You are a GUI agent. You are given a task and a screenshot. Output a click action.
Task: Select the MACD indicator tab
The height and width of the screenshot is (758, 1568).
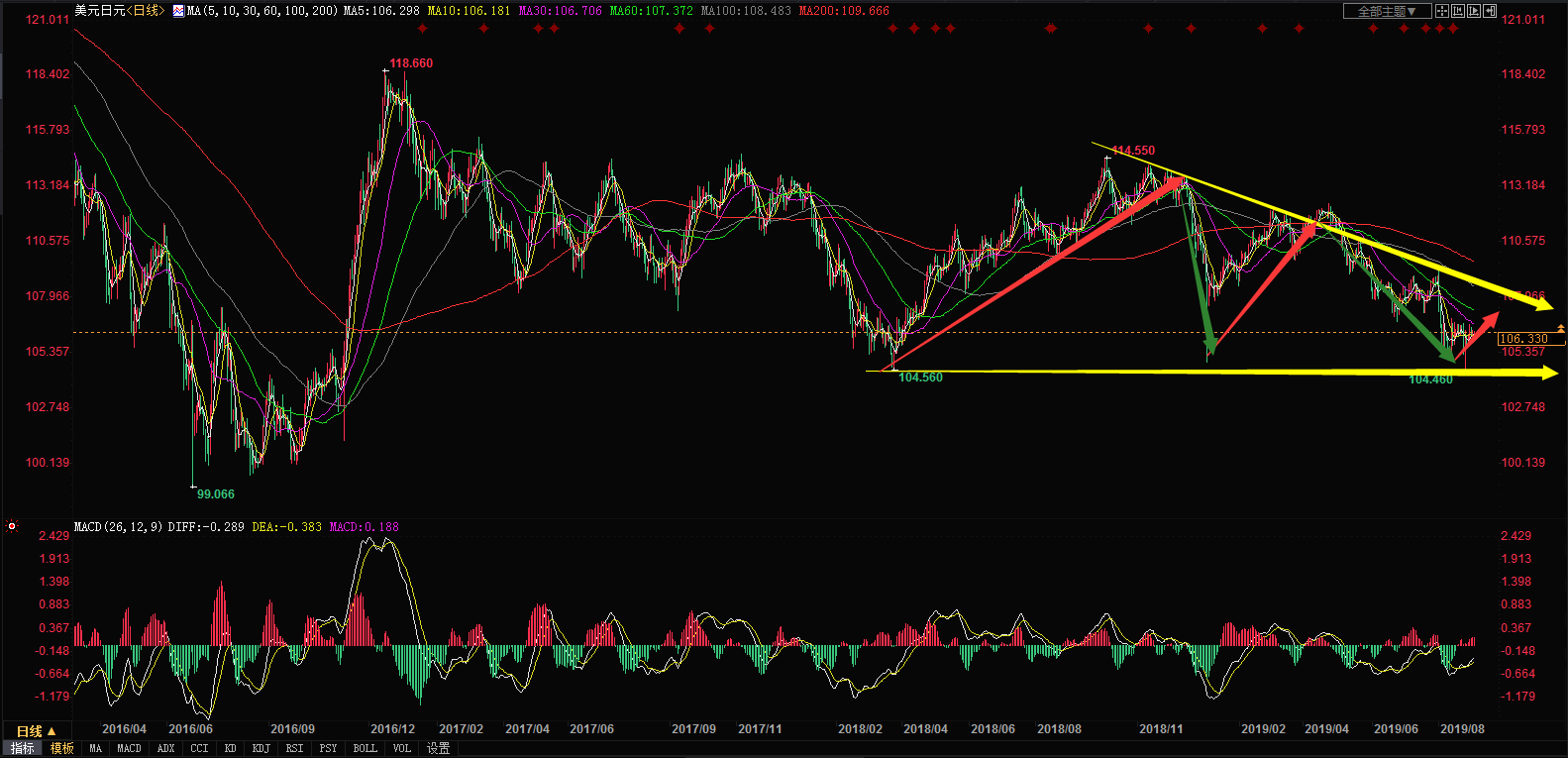(x=129, y=748)
